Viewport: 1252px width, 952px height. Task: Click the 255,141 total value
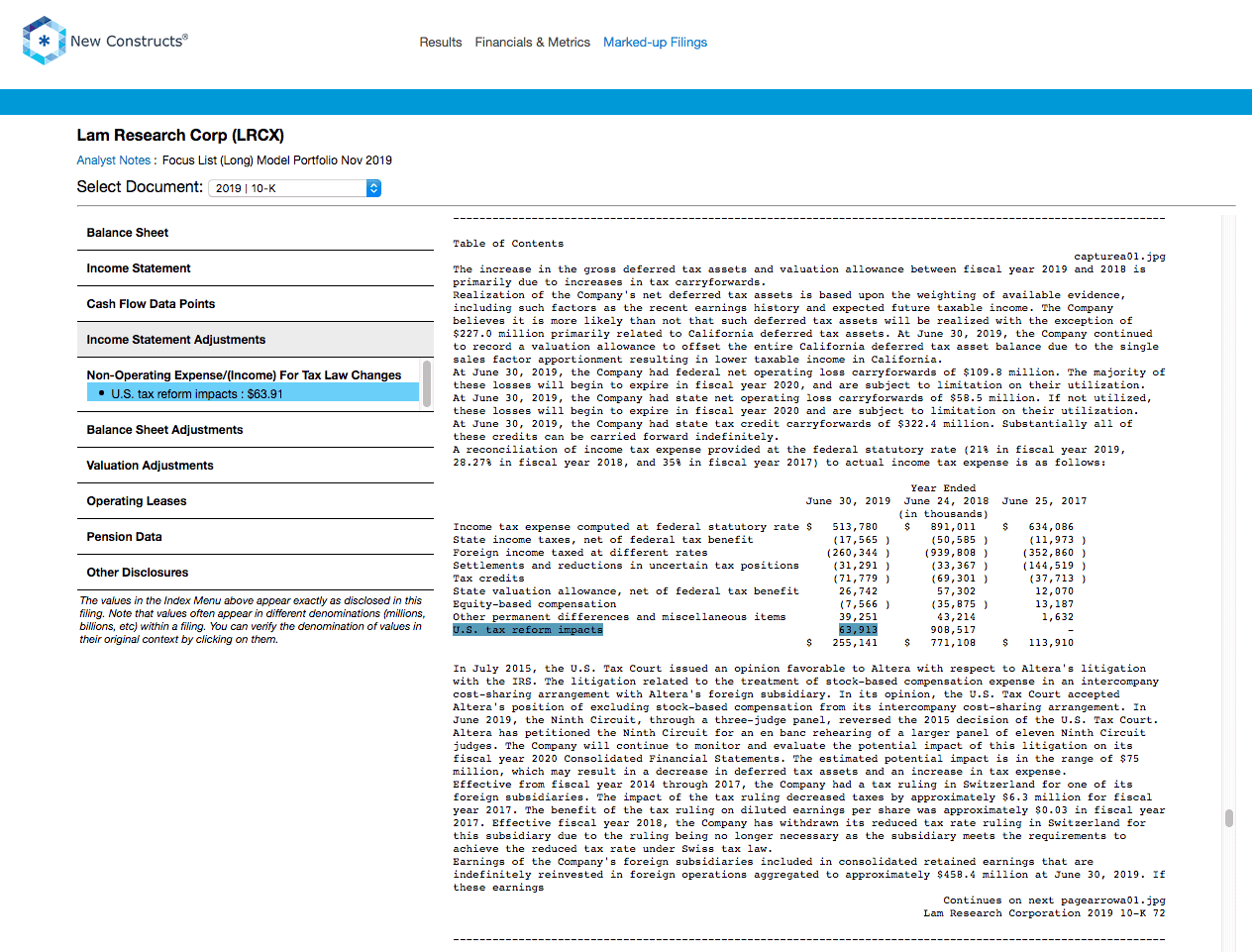(x=855, y=643)
